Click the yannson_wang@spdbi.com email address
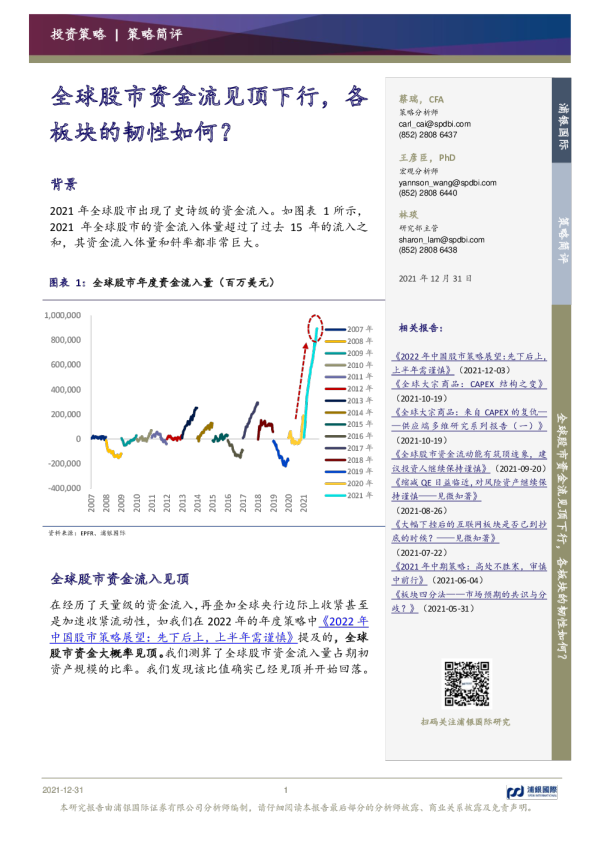This screenshot has height=842, width=595. click(x=447, y=183)
